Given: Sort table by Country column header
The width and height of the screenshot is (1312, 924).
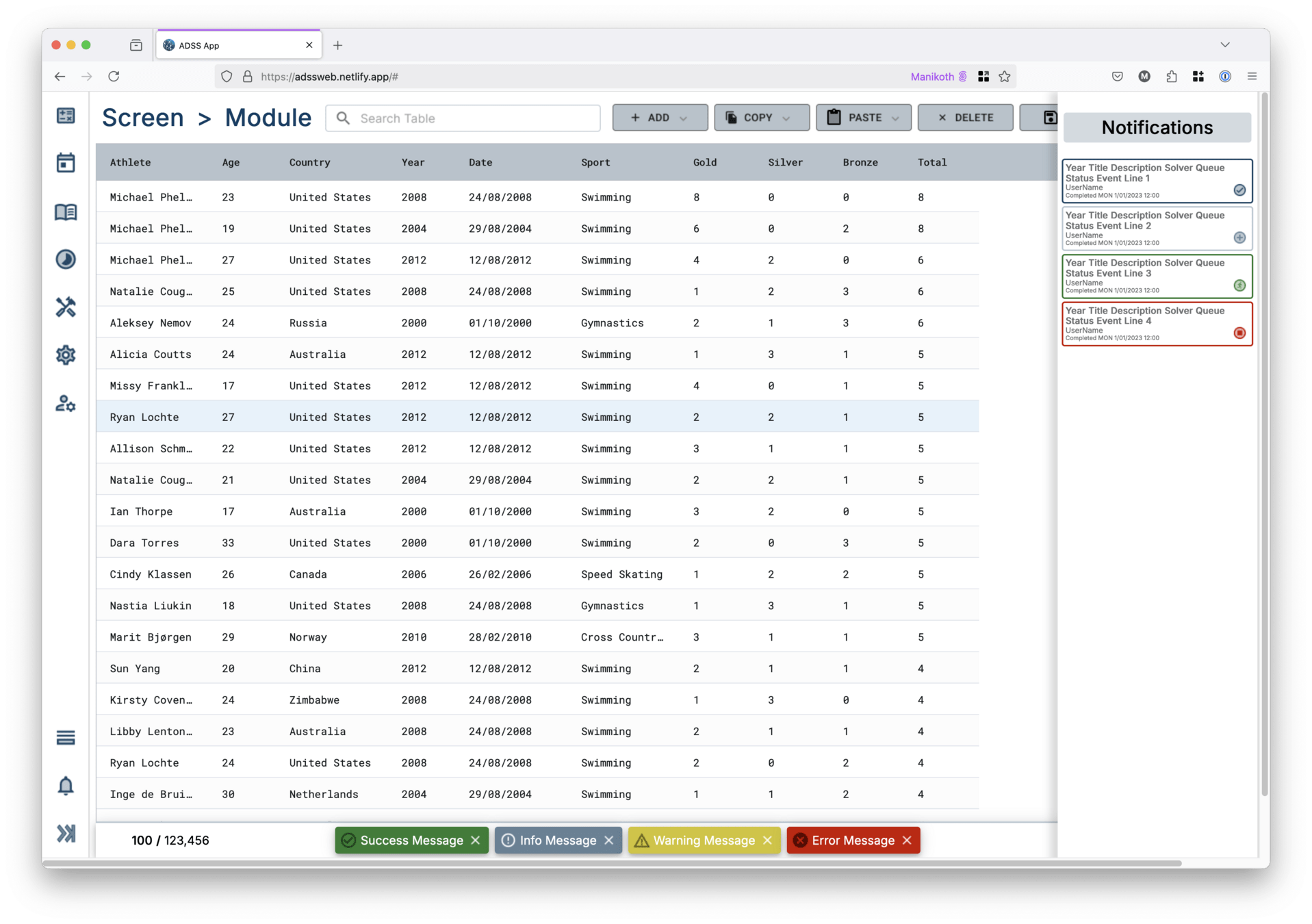Looking at the screenshot, I should pyautogui.click(x=309, y=162).
